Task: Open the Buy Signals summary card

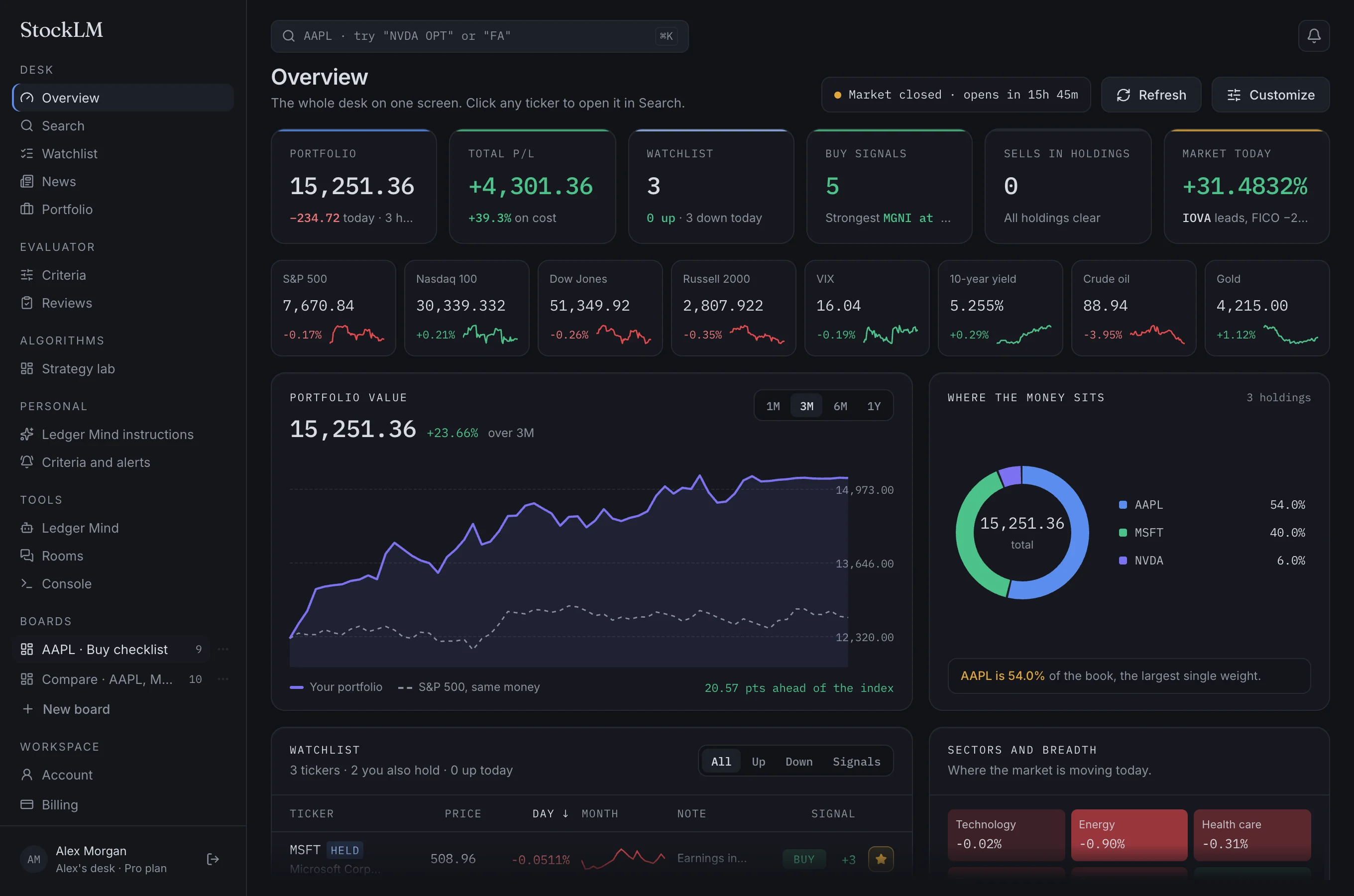Action: [x=890, y=187]
